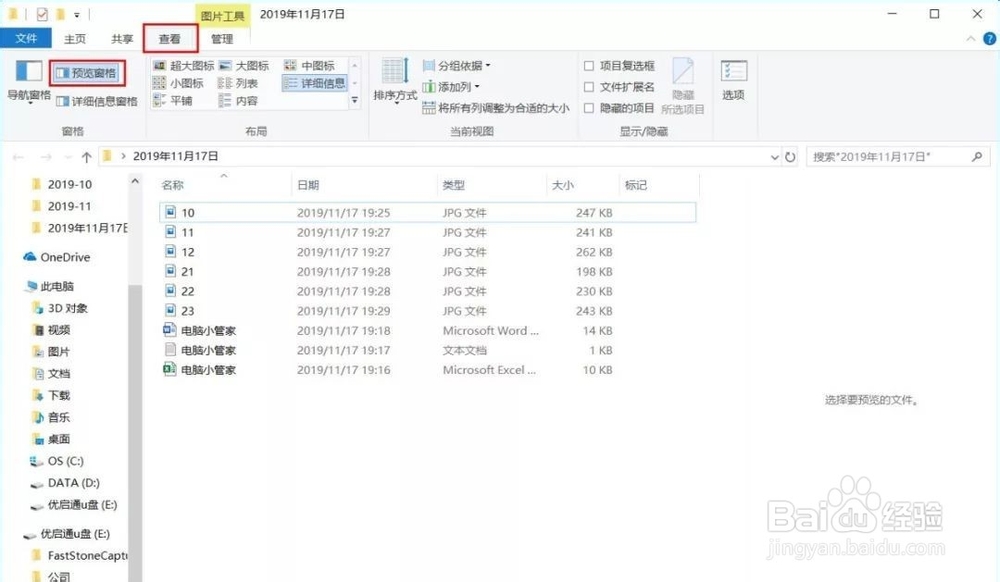This screenshot has width=1000, height=582.
Task: Switch to the 主页 ribbon tab
Action: click(x=75, y=38)
